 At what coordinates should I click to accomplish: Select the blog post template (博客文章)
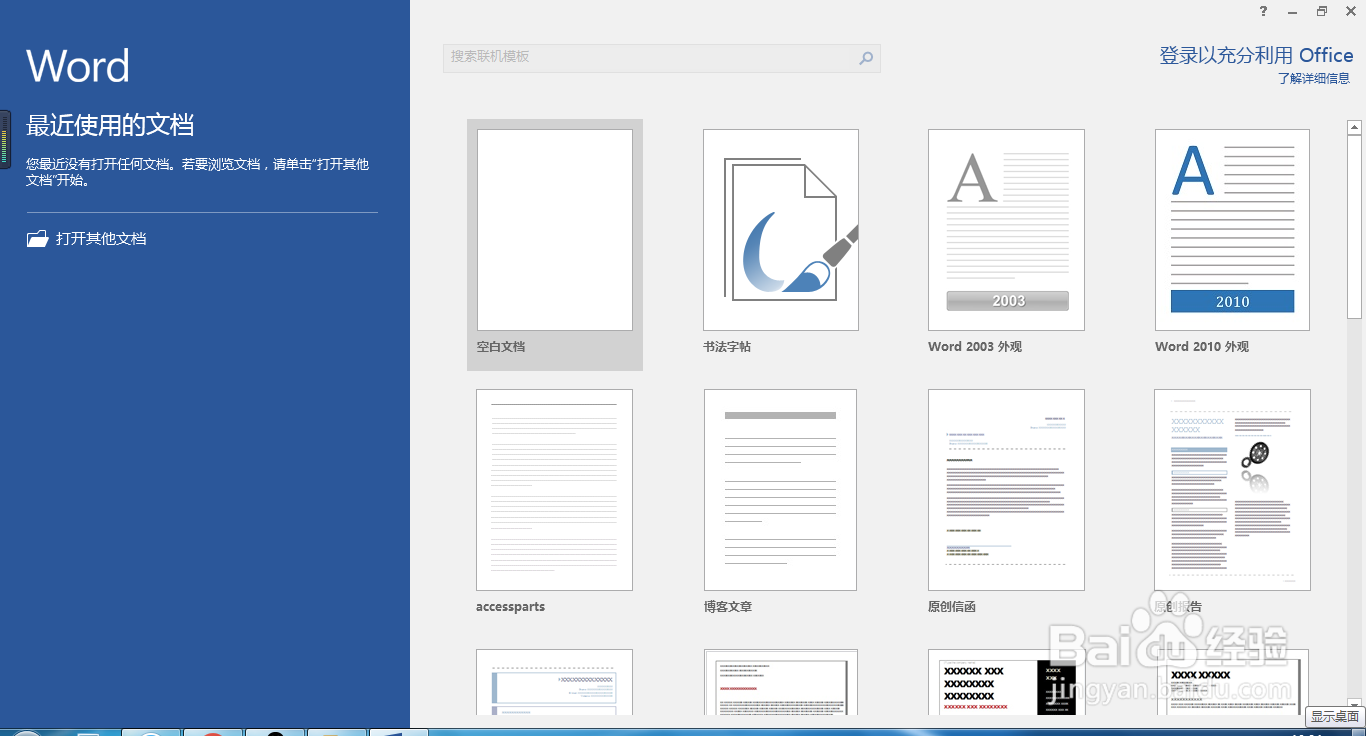point(780,490)
